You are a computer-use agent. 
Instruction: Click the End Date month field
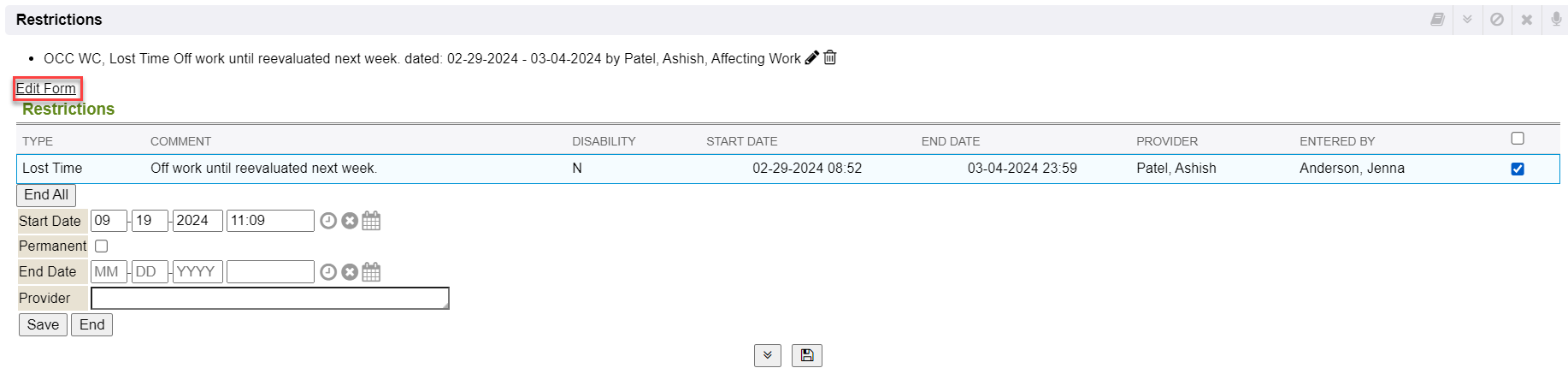point(108,272)
